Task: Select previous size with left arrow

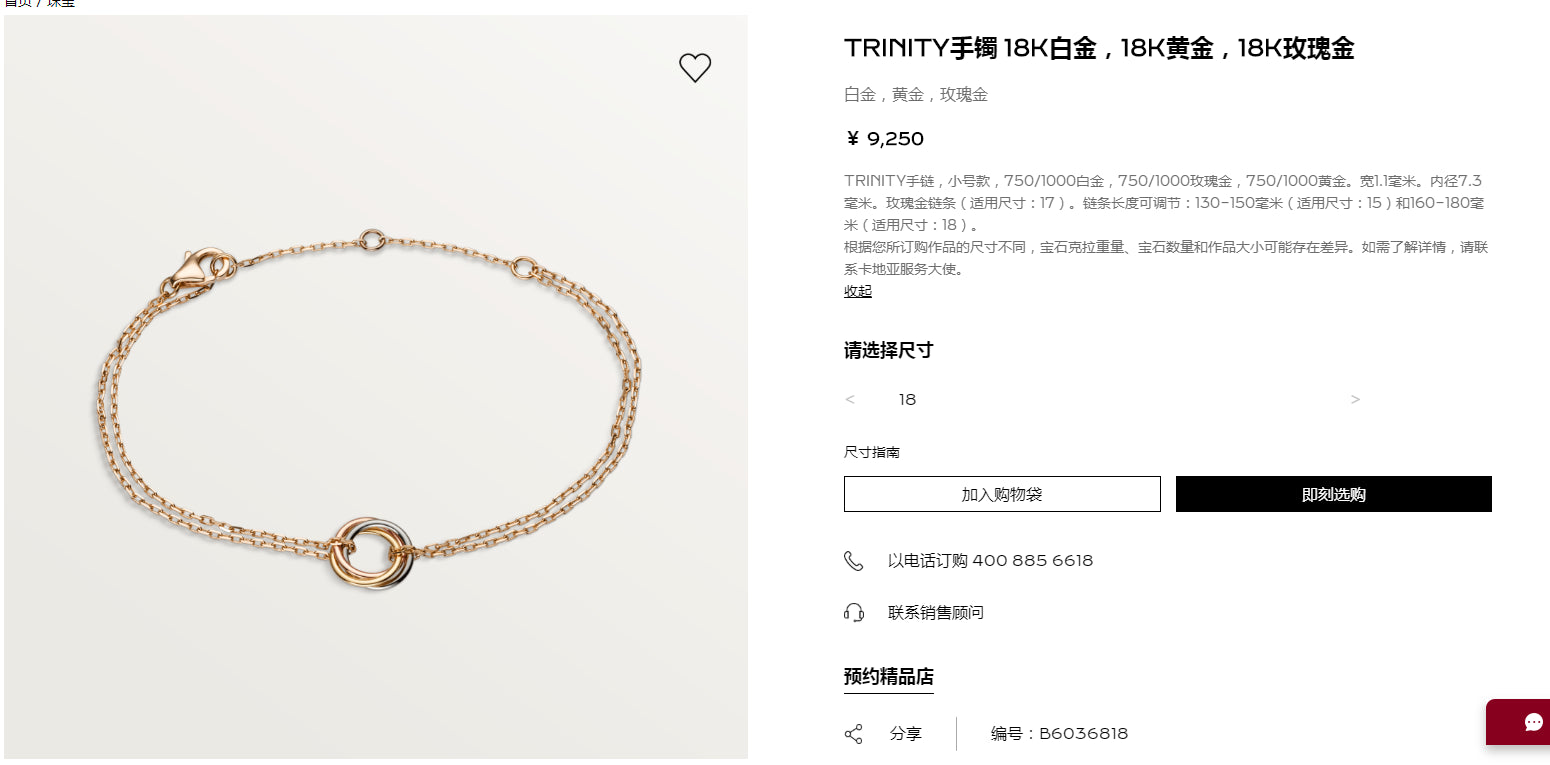Action: point(850,400)
